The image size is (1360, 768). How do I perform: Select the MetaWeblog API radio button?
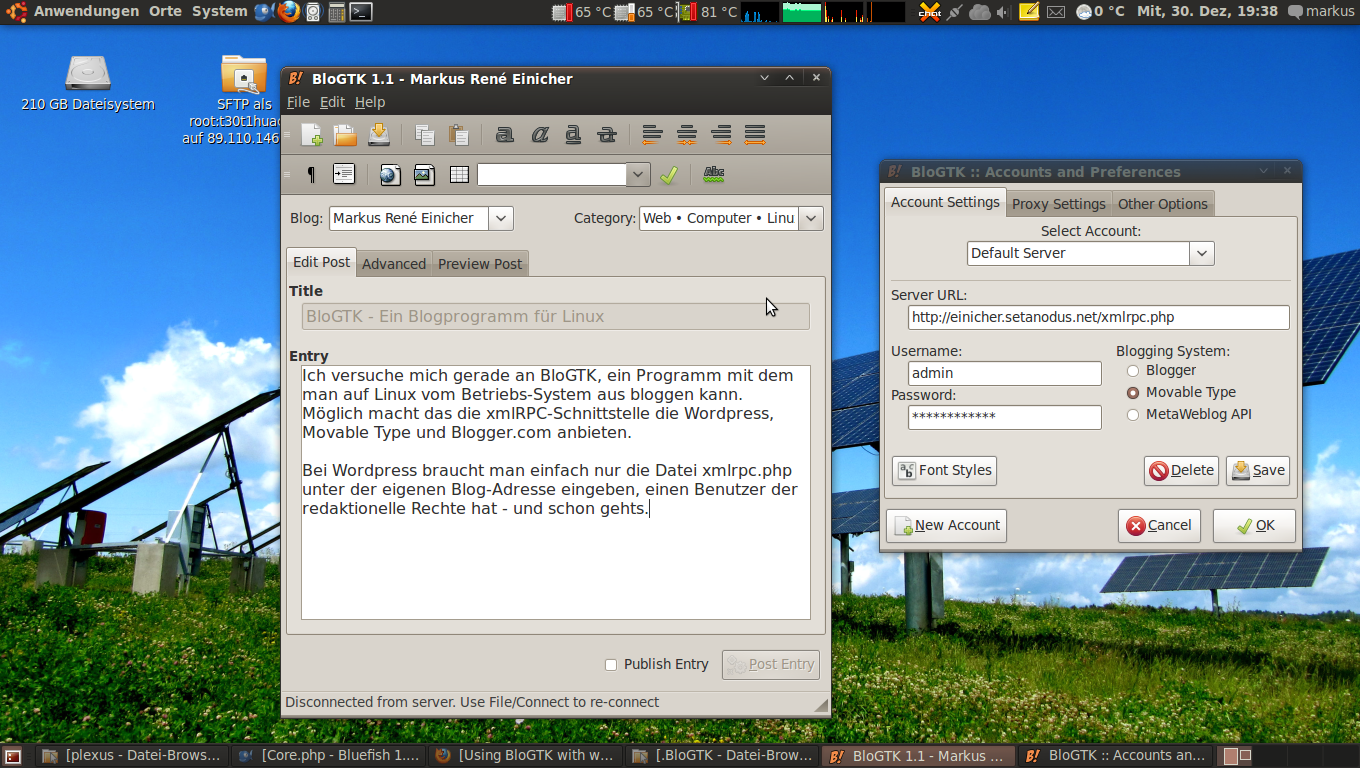click(1133, 415)
